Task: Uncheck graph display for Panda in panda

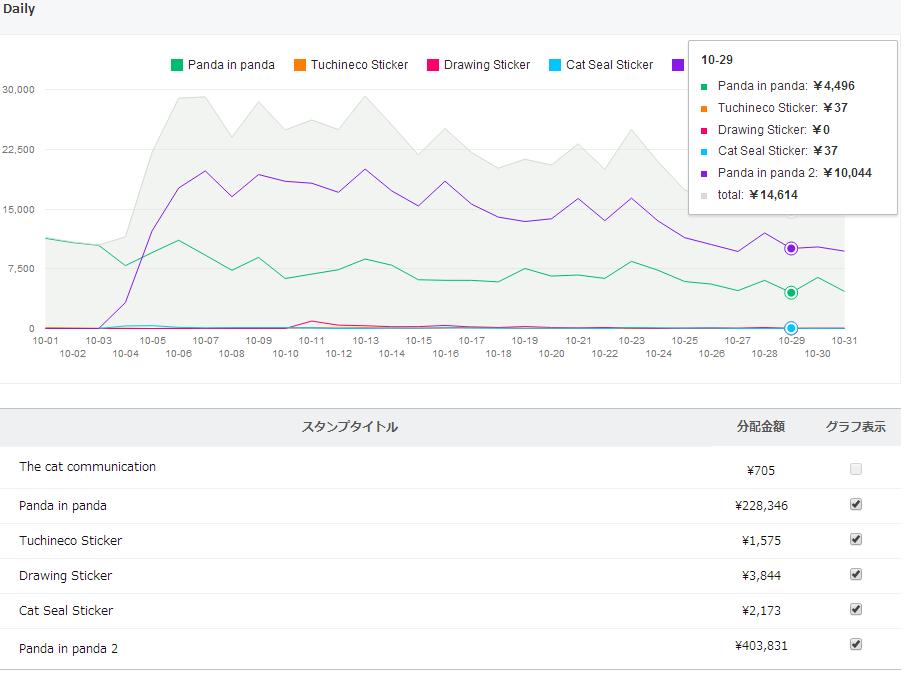Action: [855, 504]
